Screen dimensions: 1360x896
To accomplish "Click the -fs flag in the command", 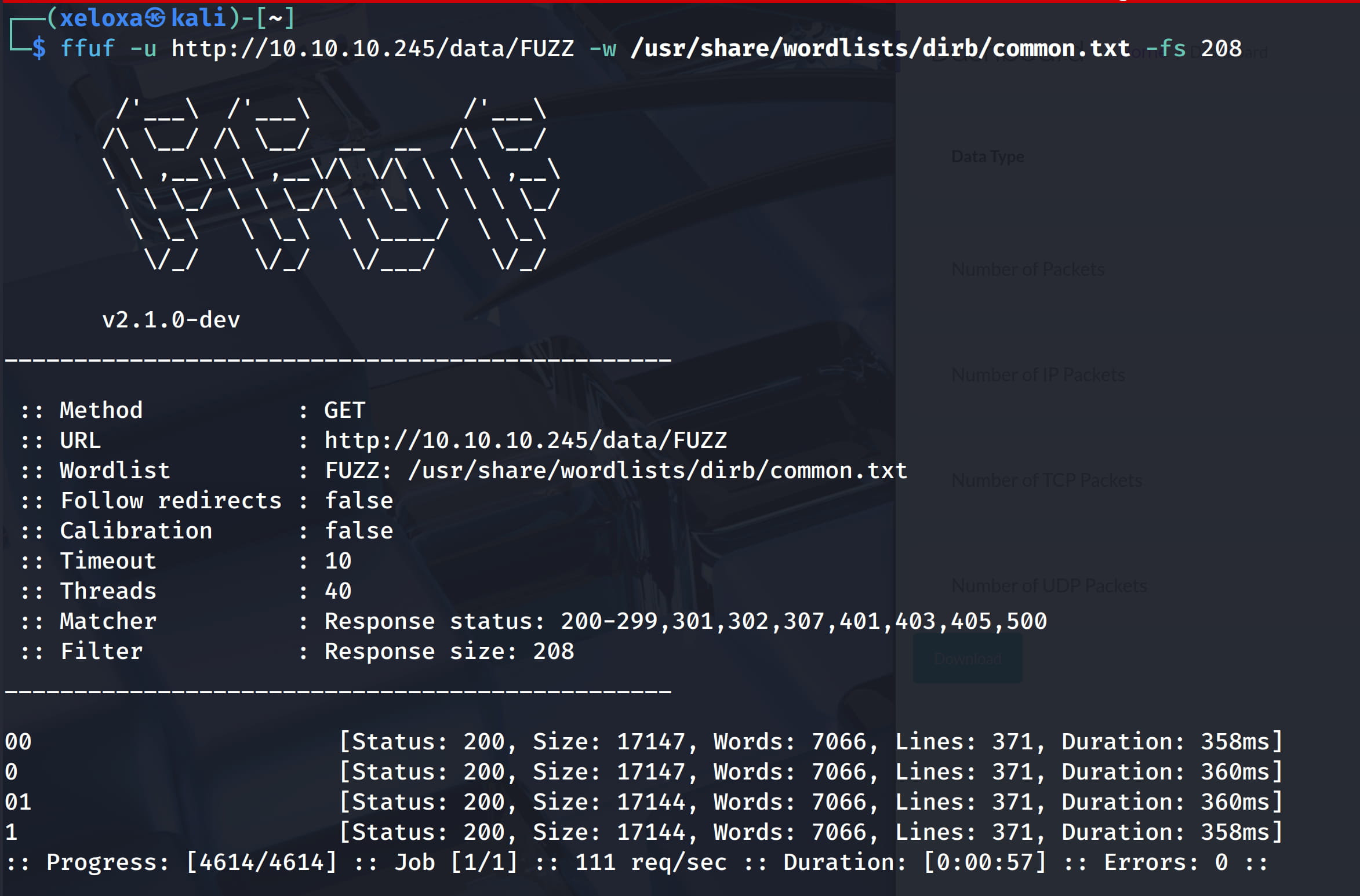I will [1165, 49].
